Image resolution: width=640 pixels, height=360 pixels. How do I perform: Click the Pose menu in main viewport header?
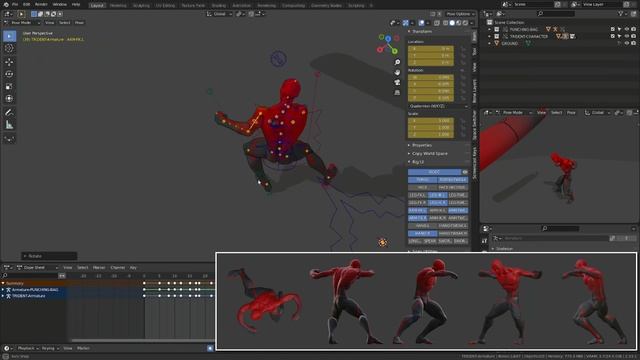click(79, 23)
